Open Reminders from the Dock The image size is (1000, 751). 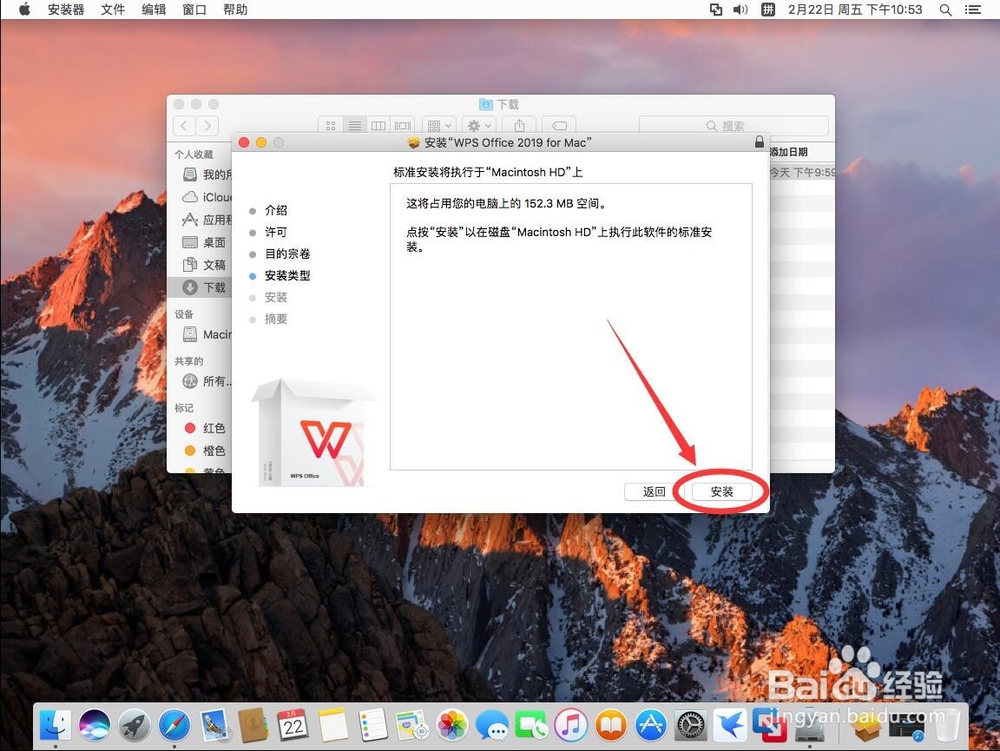pos(372,725)
